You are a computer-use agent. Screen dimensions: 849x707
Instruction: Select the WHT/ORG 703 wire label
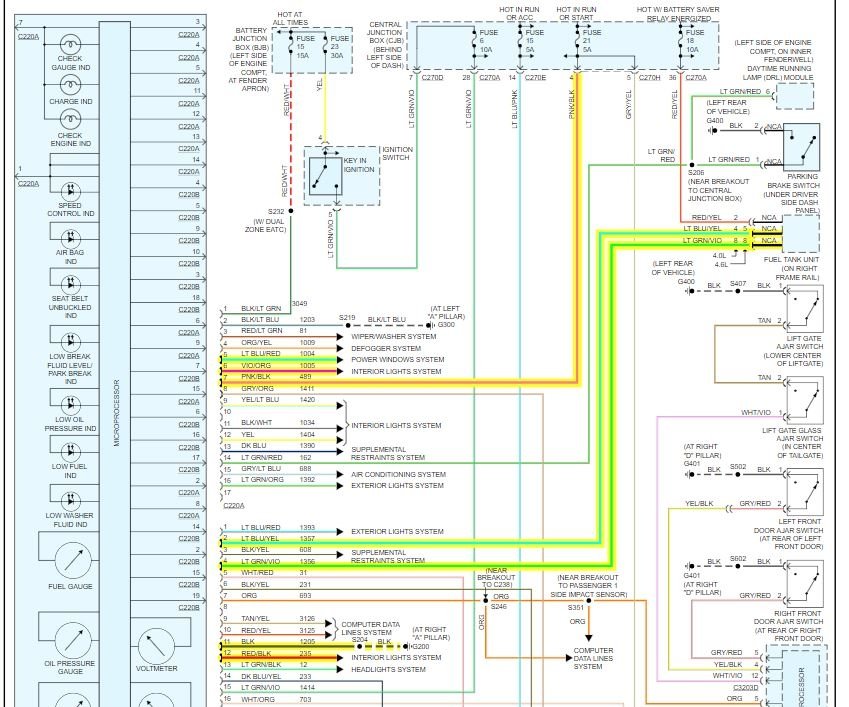[x=276, y=699]
